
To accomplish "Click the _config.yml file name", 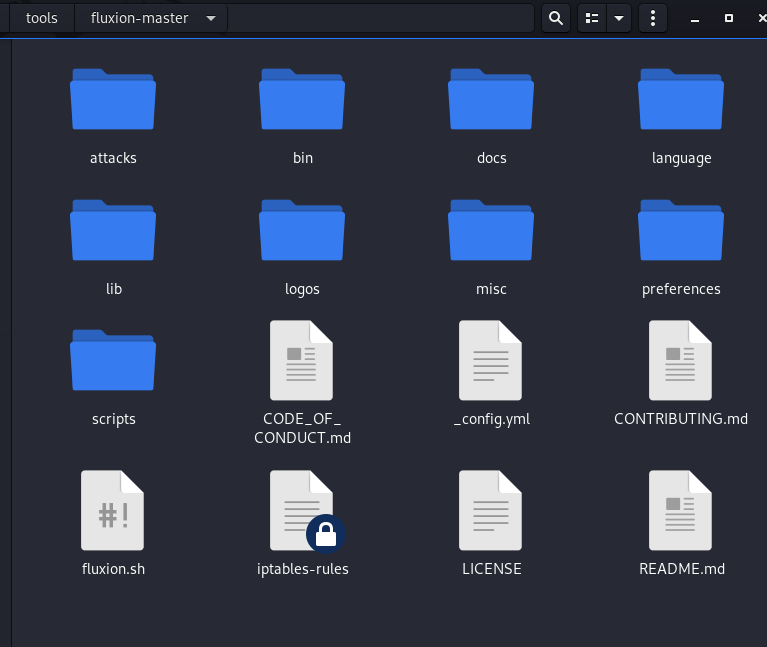I will [492, 419].
